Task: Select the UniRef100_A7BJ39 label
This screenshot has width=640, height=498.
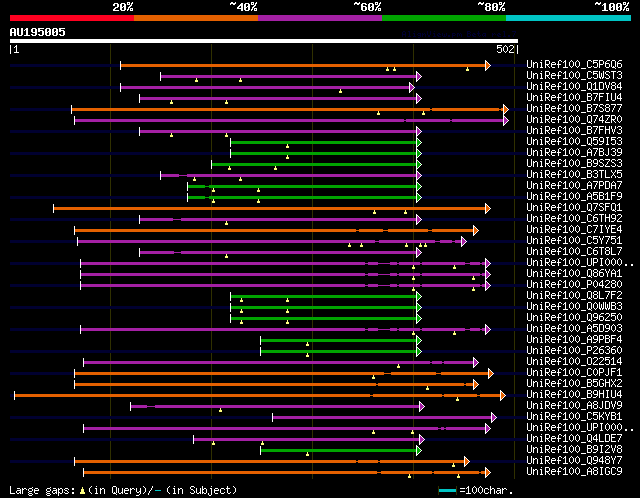Action: 574,152
